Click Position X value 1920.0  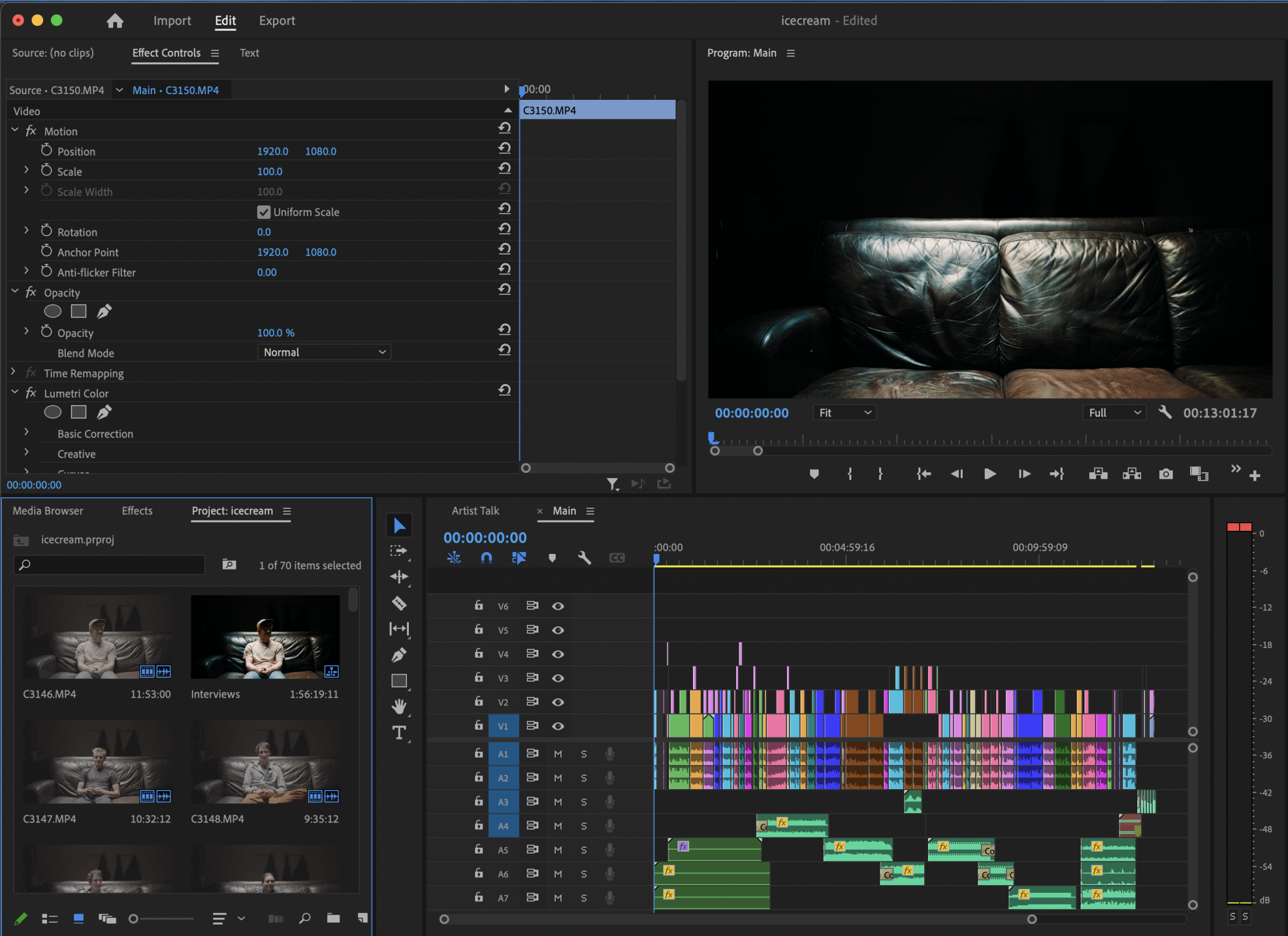tap(272, 151)
